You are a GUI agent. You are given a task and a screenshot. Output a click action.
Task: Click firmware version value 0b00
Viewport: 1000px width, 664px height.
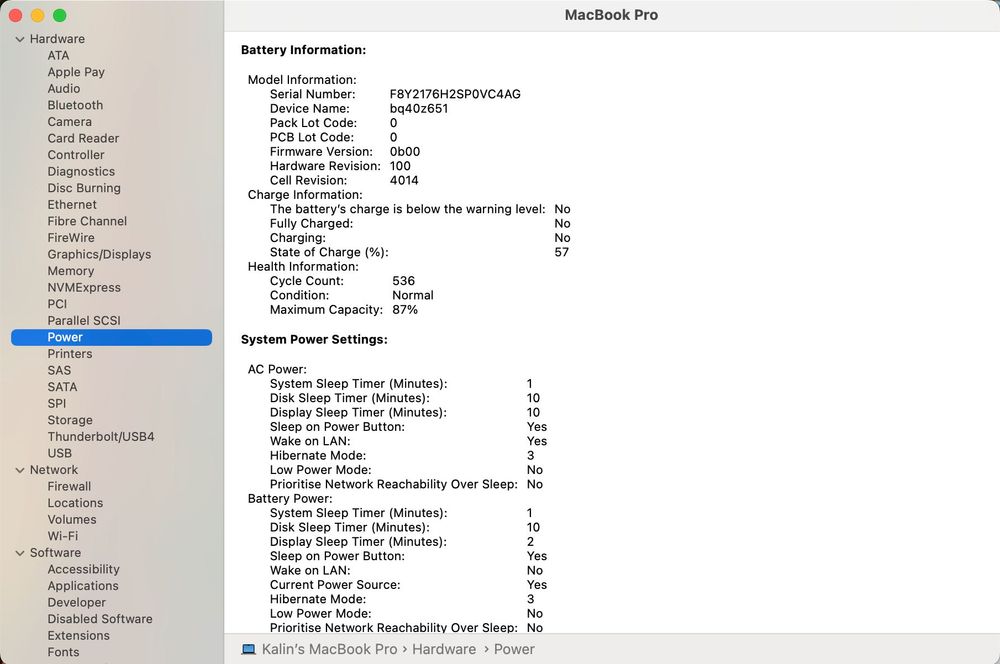tap(405, 152)
